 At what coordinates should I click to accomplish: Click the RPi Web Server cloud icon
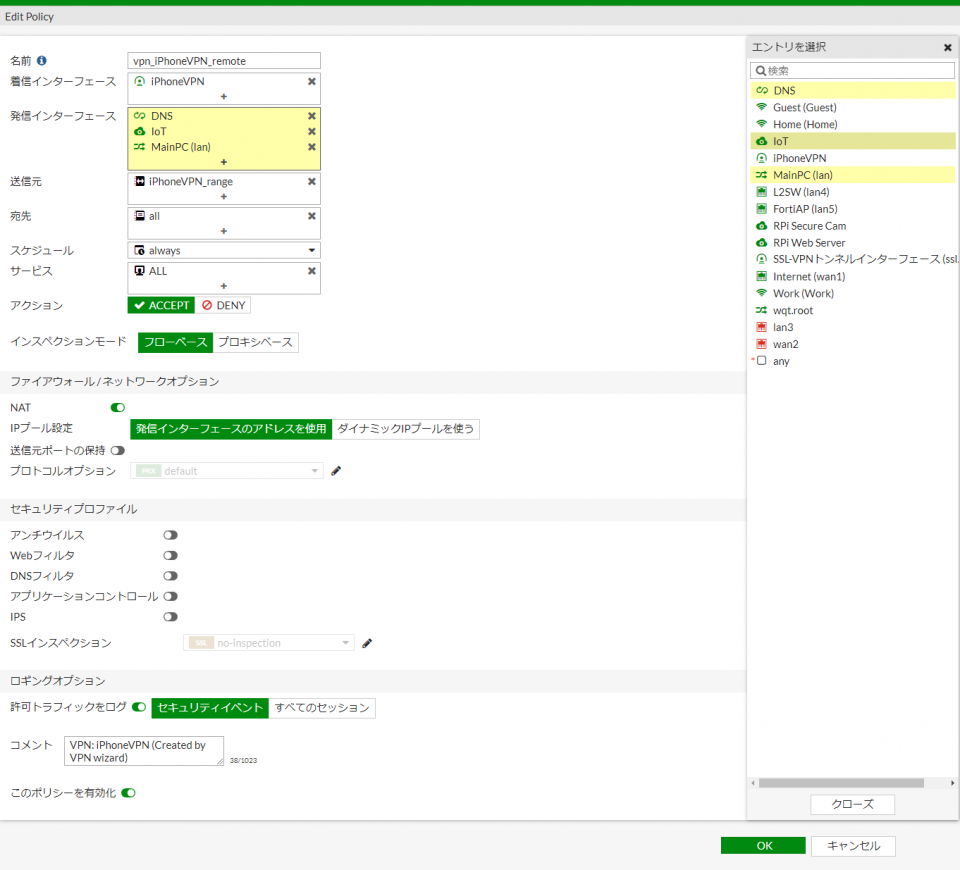[762, 243]
